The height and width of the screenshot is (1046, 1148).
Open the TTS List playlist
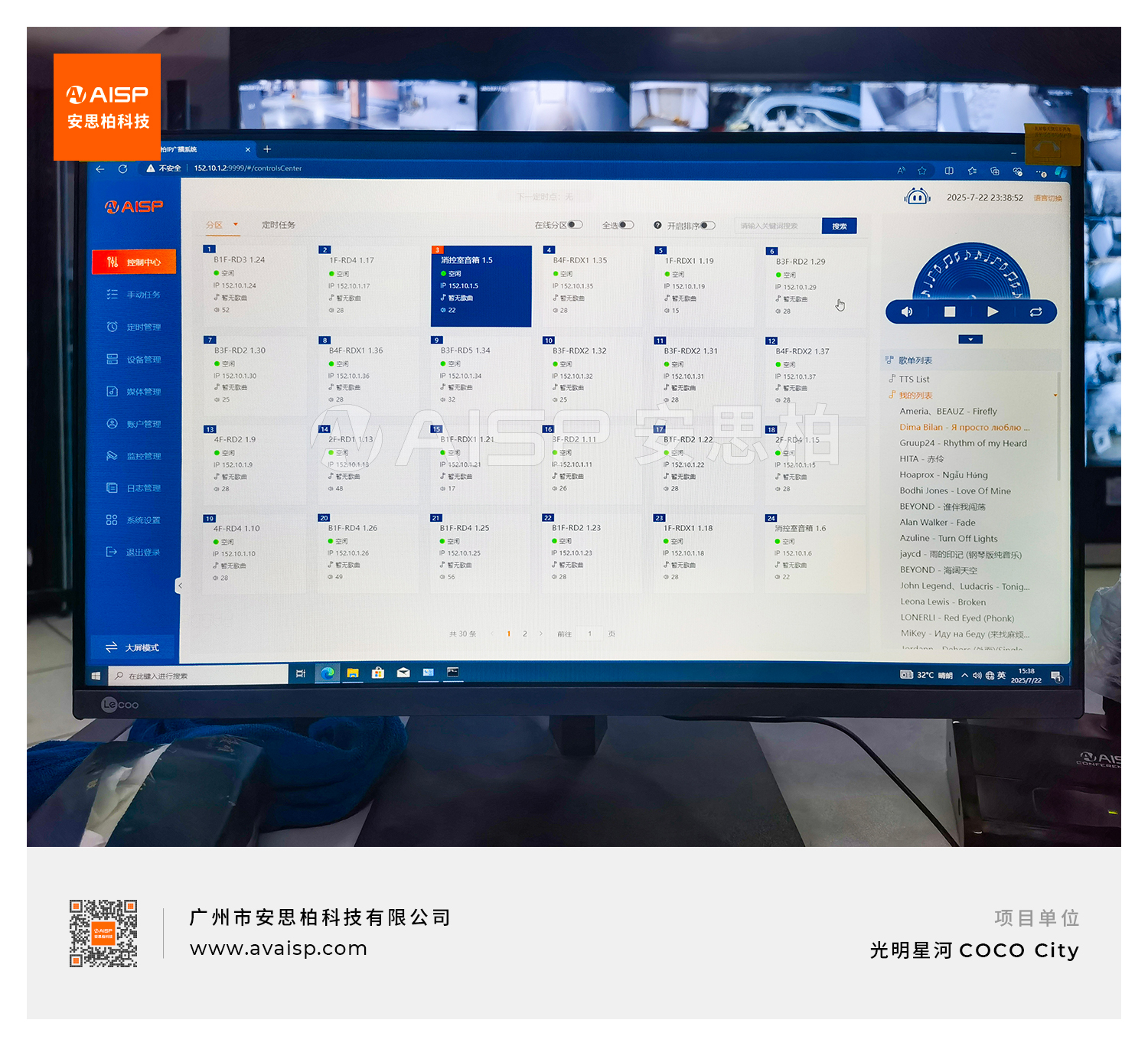[x=914, y=380]
